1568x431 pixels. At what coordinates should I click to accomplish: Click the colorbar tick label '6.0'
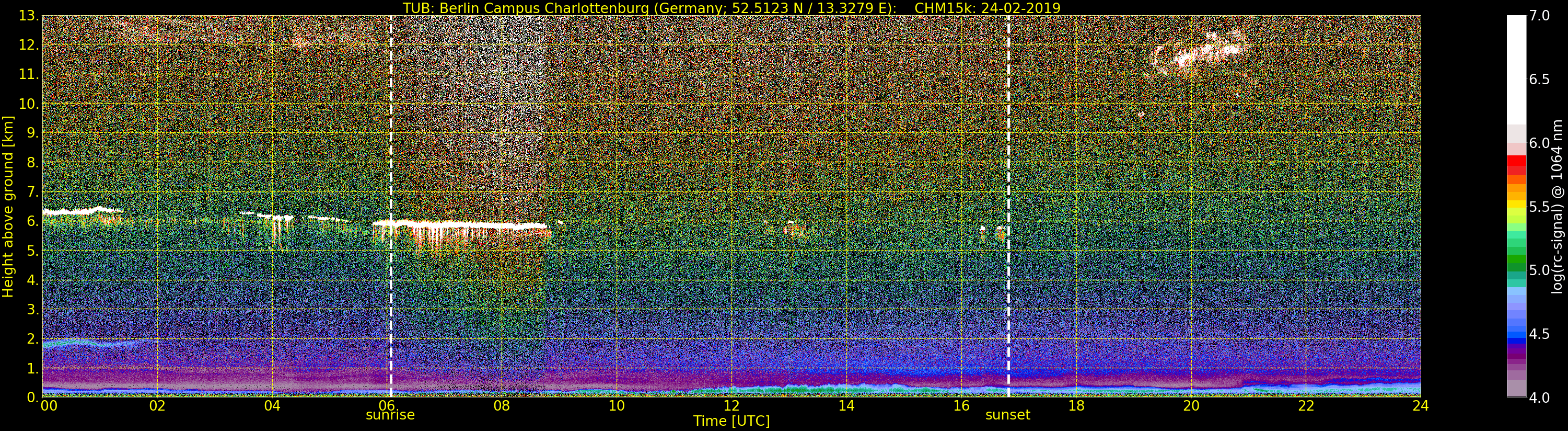click(x=1539, y=143)
